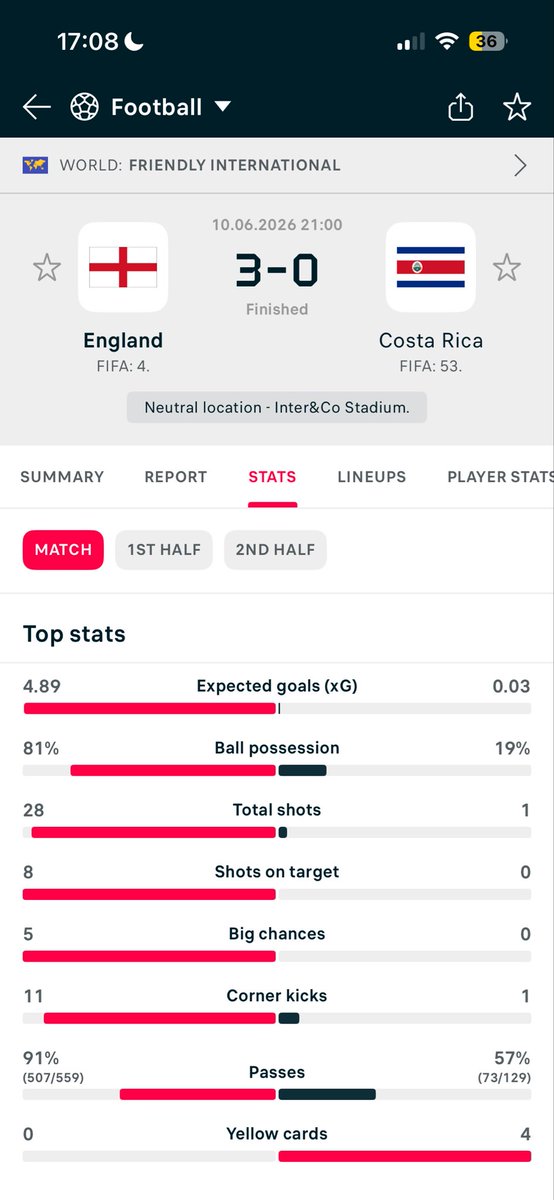Tap the football sport icon
Image resolution: width=554 pixels, height=1200 pixels.
85,107
